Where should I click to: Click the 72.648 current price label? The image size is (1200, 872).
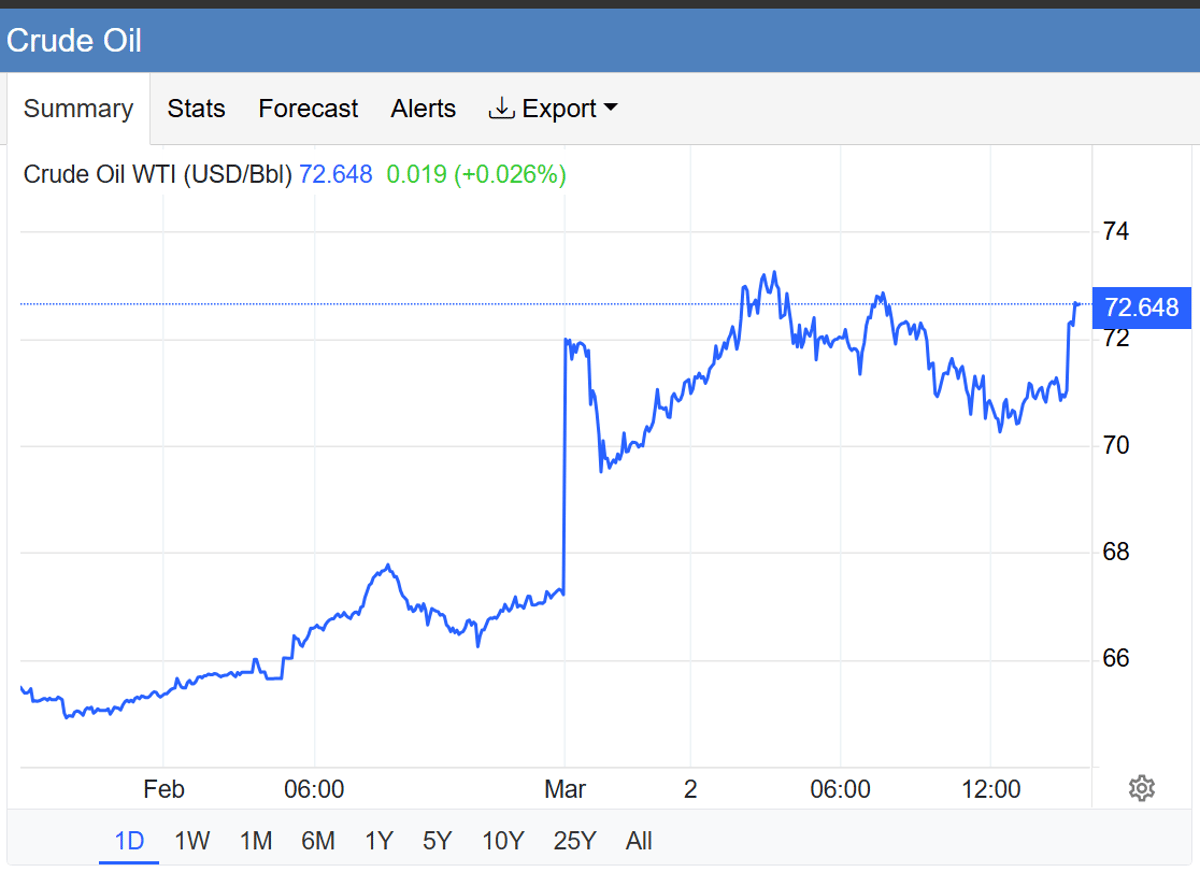[1141, 307]
